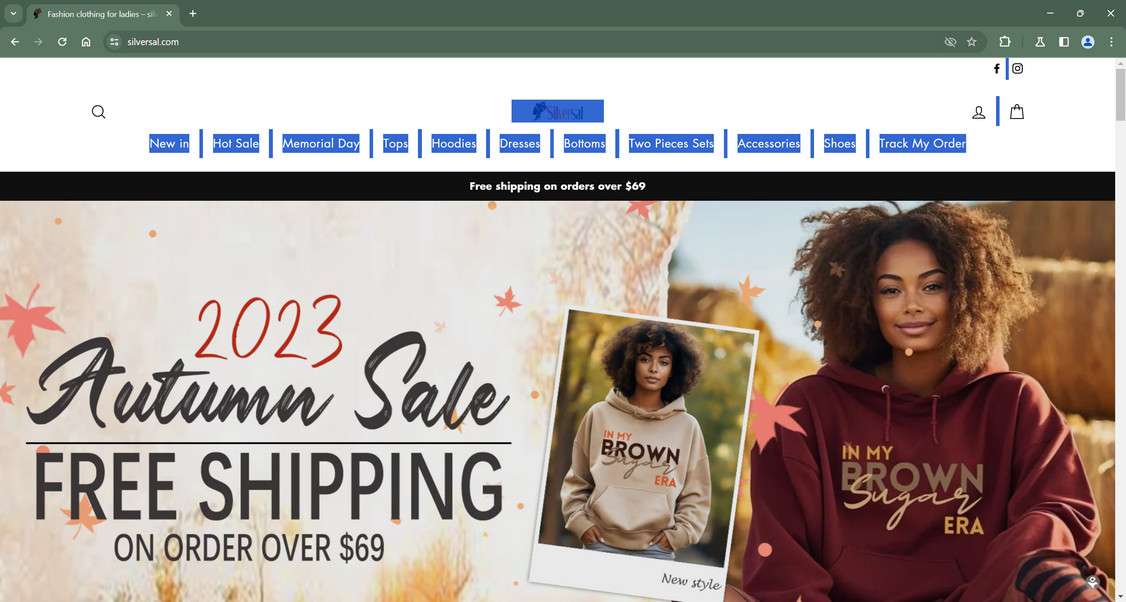Bookmark this page with the star icon
1126x602 pixels.
(972, 42)
